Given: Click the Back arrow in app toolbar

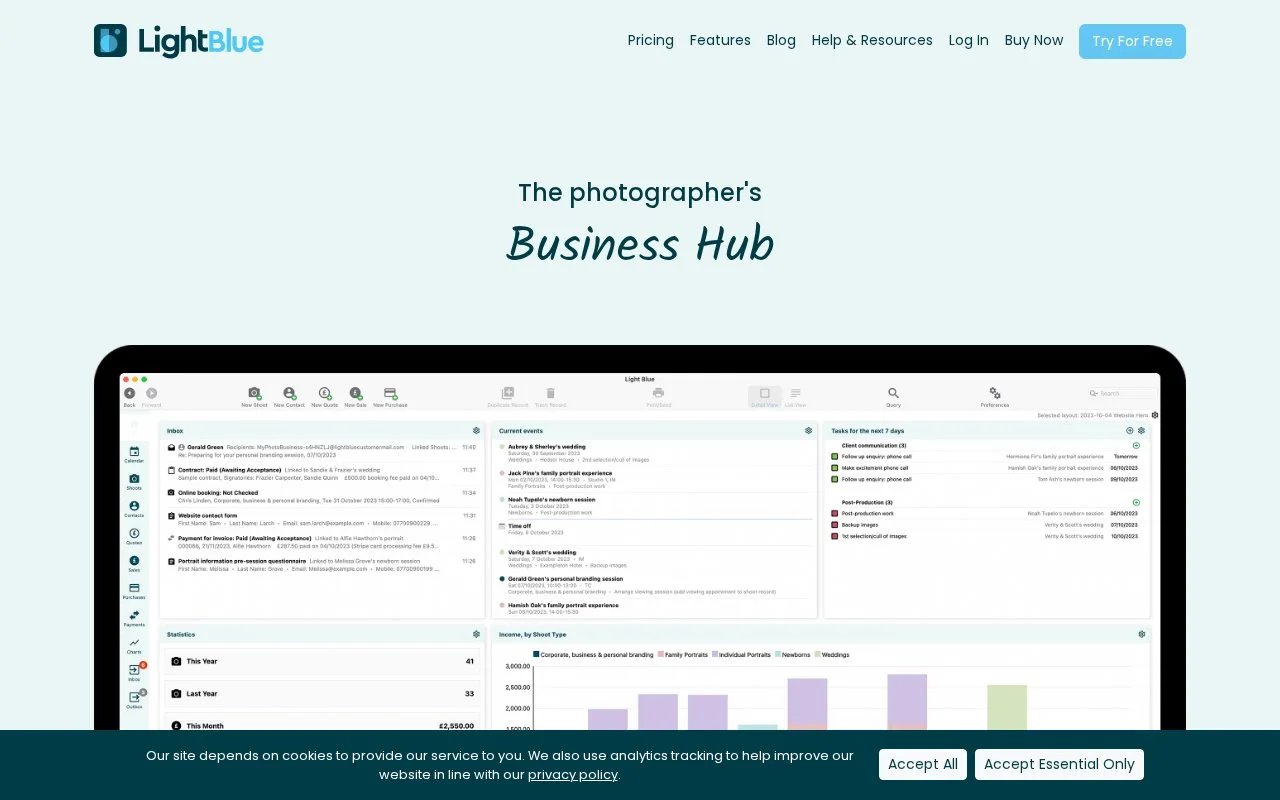Looking at the screenshot, I should (x=129, y=394).
